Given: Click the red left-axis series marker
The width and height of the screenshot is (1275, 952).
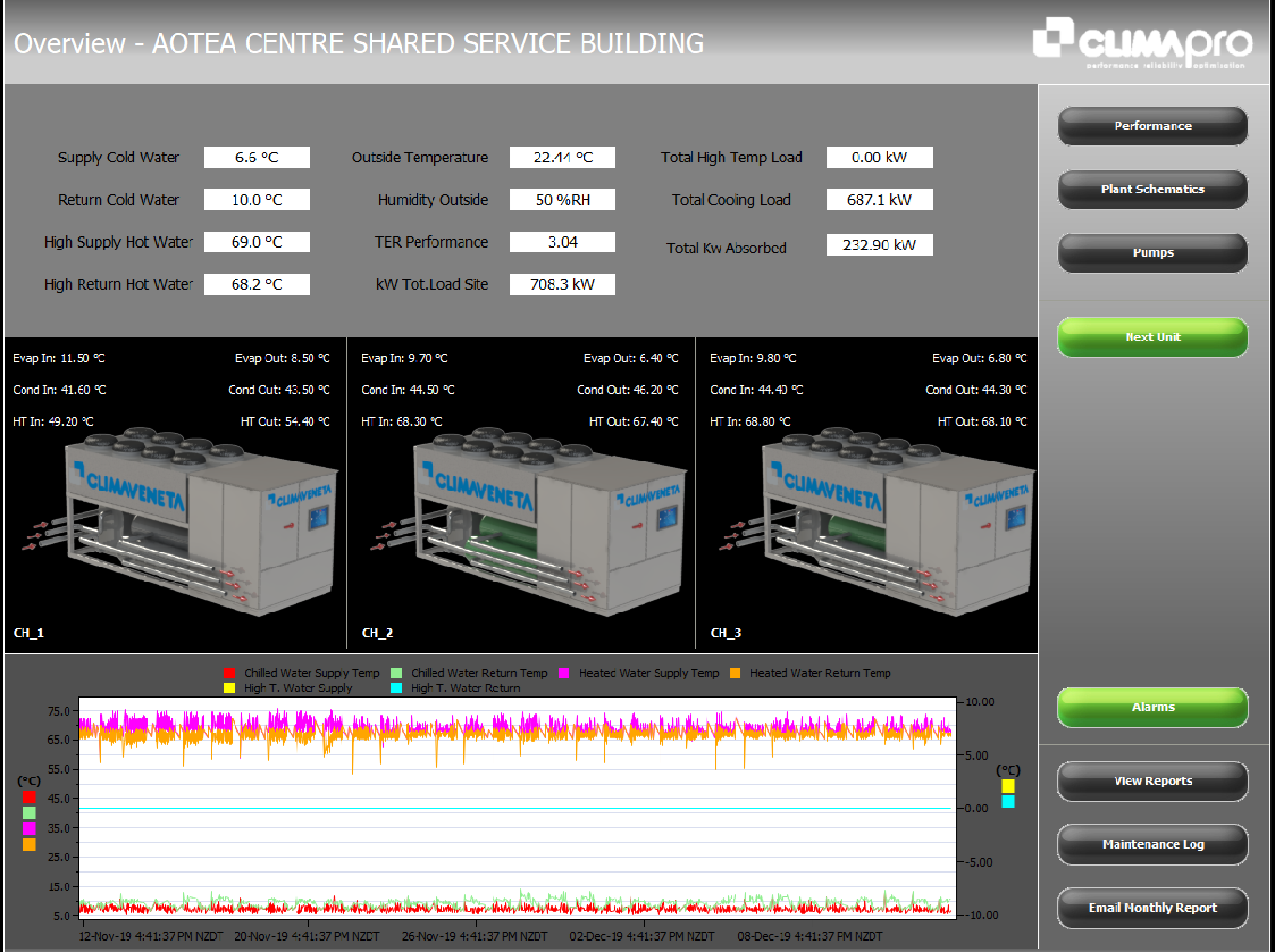Looking at the screenshot, I should 29,796.
